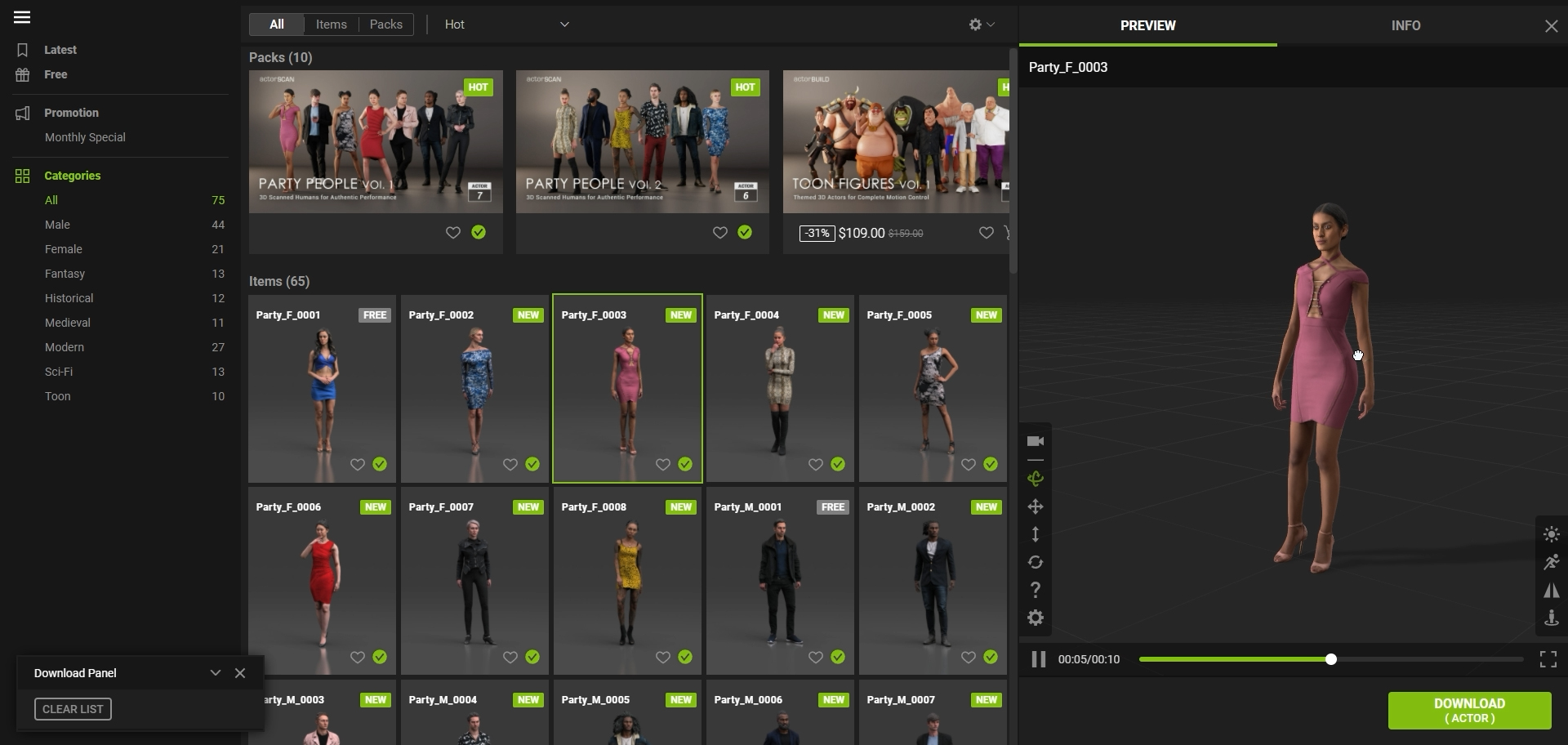The width and height of the screenshot is (1568, 745).
Task: Favorite the Party_F_0002 item
Action: point(510,465)
